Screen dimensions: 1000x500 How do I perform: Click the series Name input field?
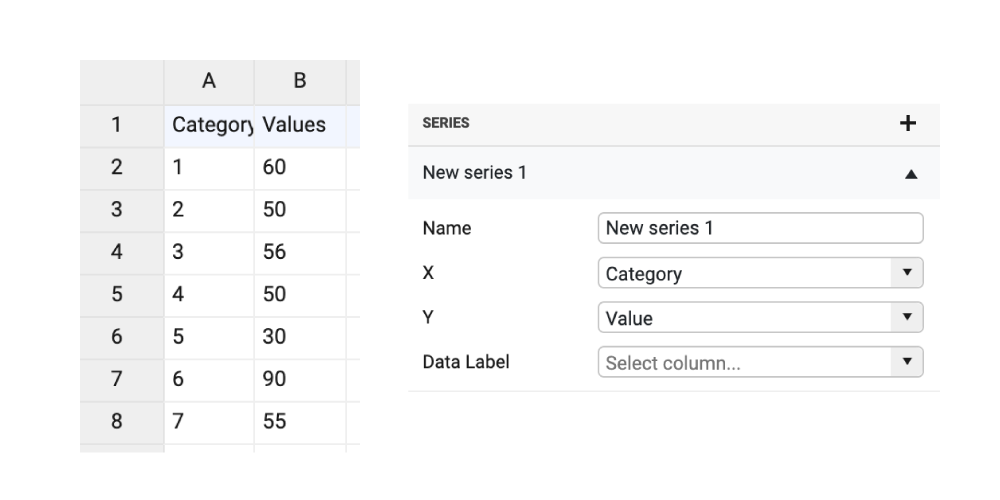760,228
